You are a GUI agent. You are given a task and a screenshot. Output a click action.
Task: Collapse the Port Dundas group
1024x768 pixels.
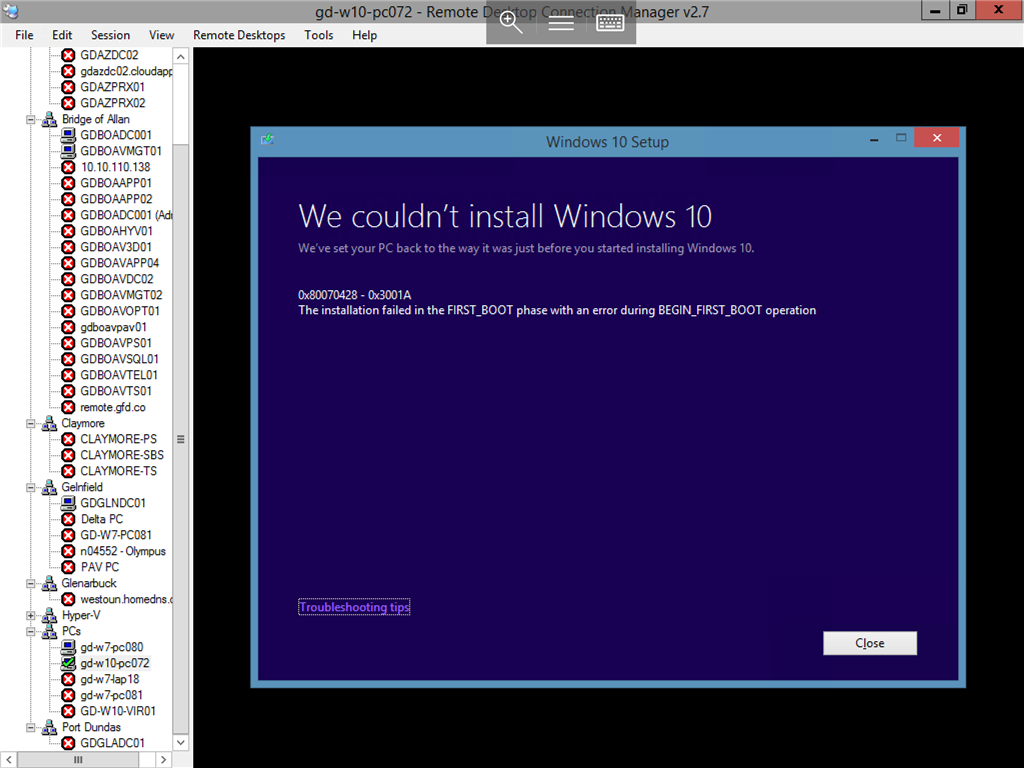(x=31, y=727)
